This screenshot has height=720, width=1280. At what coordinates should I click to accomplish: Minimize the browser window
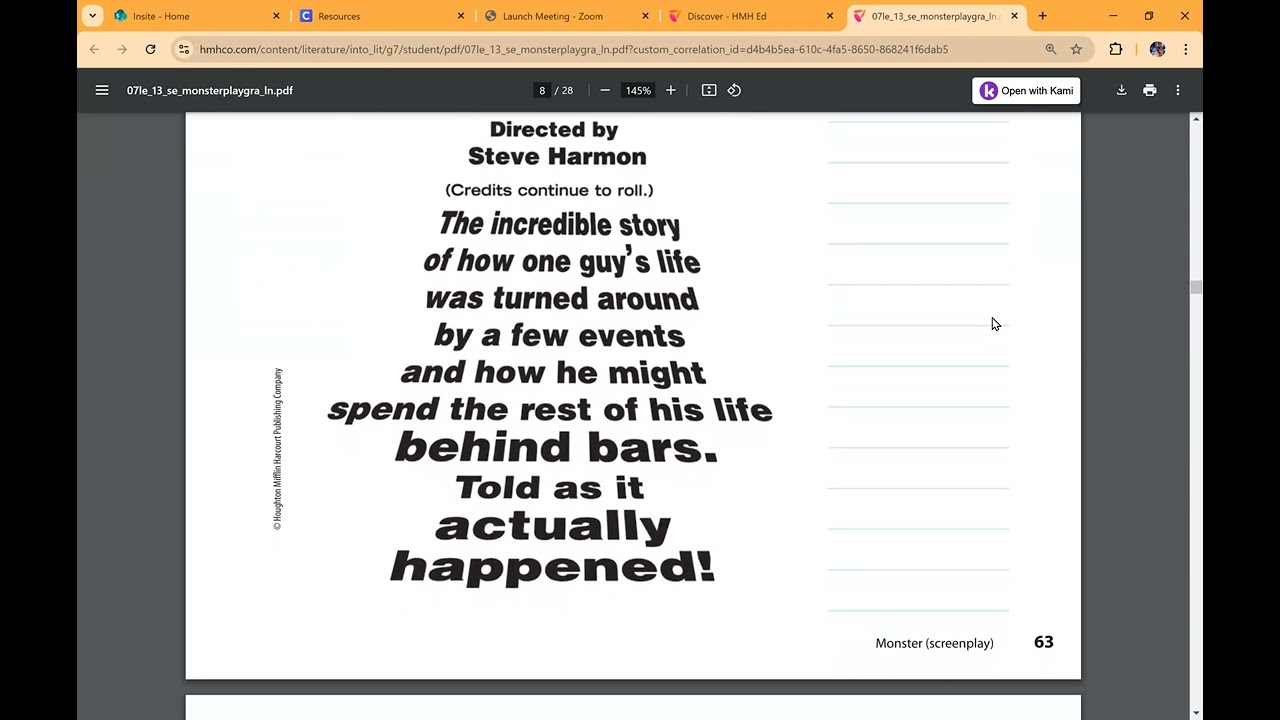1113,16
